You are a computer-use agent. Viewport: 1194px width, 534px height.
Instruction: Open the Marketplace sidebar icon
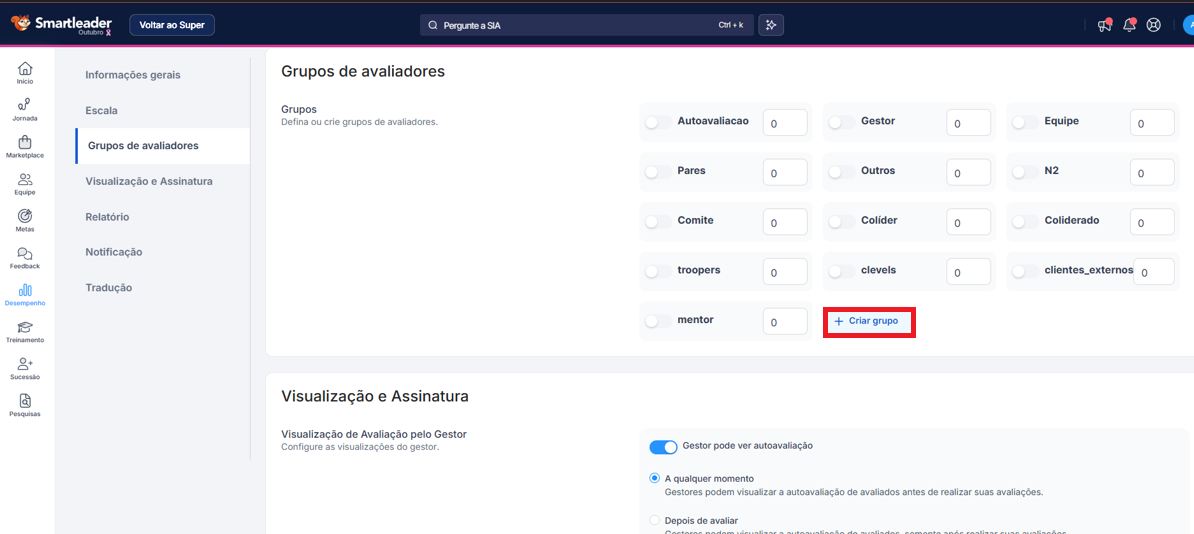[x=25, y=146]
